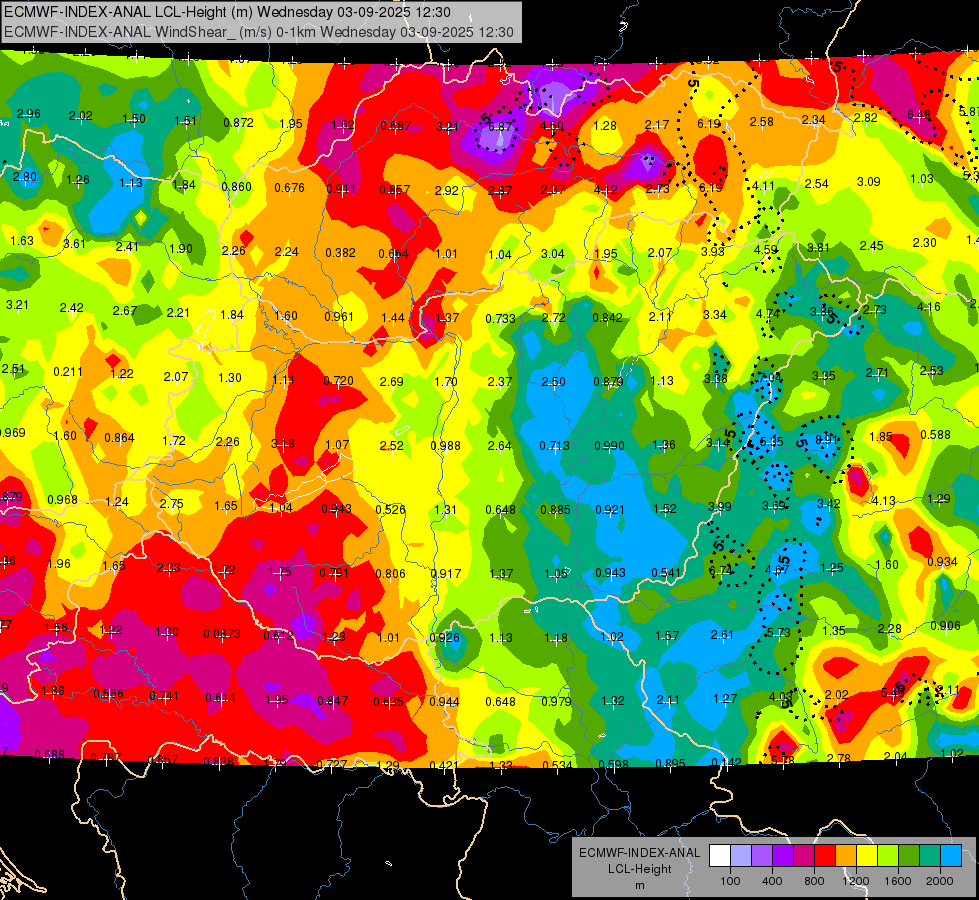The width and height of the screenshot is (979, 900).
Task: Click the LCL-Height (m) title line
Action: (227, 12)
